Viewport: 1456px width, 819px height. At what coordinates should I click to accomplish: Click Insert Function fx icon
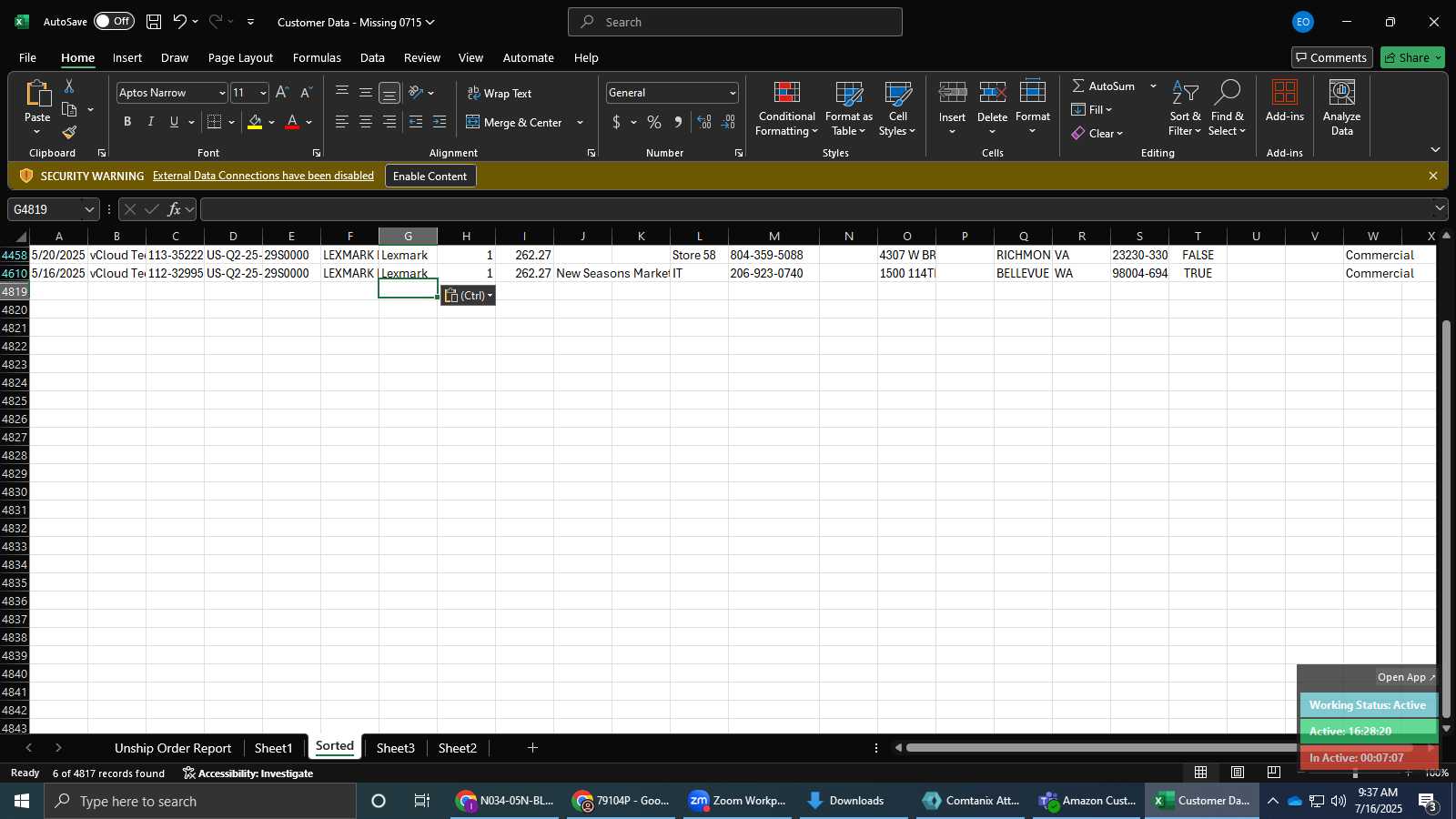tap(174, 209)
